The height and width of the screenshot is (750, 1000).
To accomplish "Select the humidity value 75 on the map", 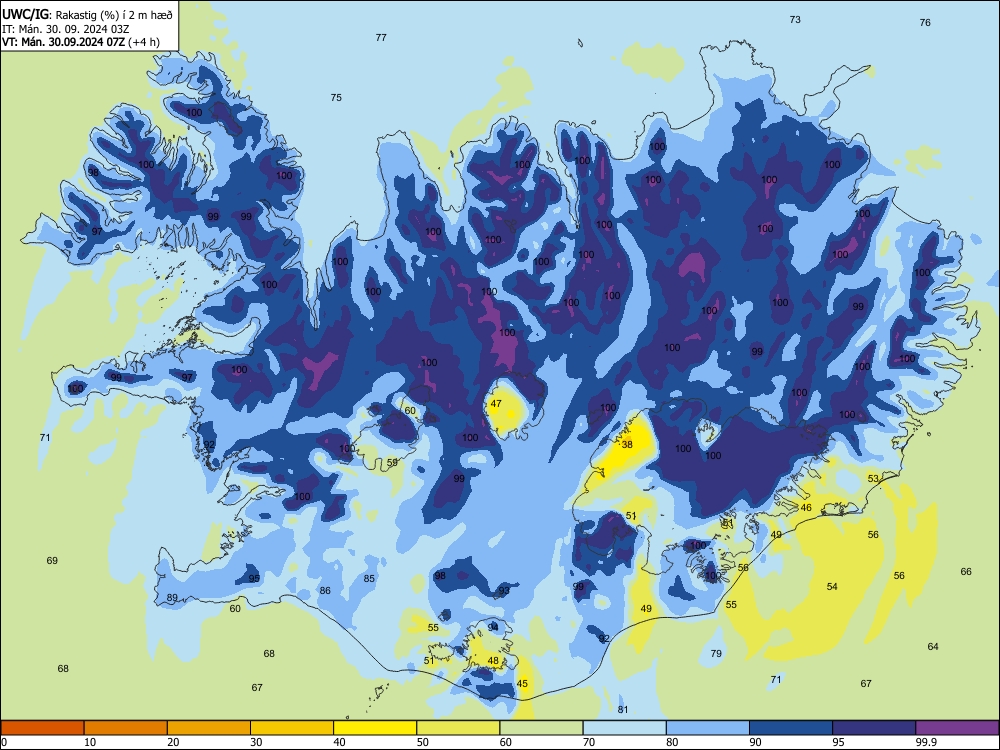I will coord(336,98).
